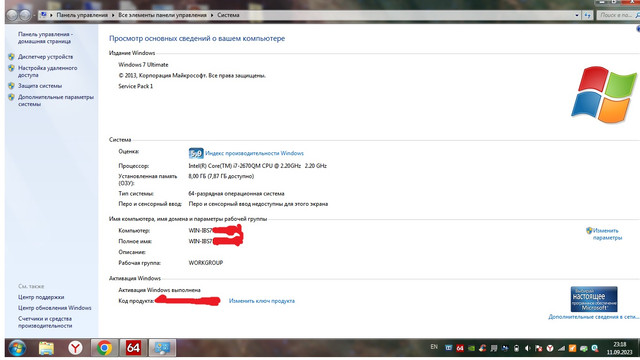Select Все элементы панели управления breadcrumb
The height and width of the screenshot is (360, 640).
pos(162,15)
